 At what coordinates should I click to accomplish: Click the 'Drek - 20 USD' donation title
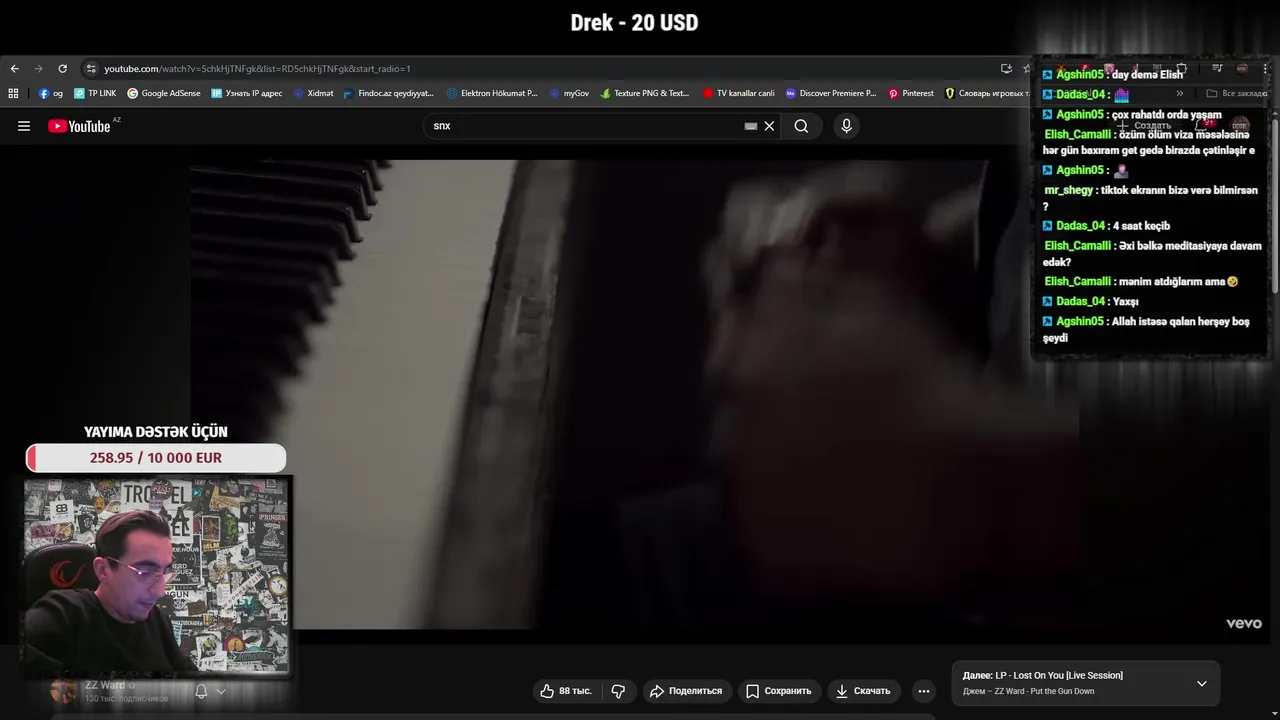(634, 22)
